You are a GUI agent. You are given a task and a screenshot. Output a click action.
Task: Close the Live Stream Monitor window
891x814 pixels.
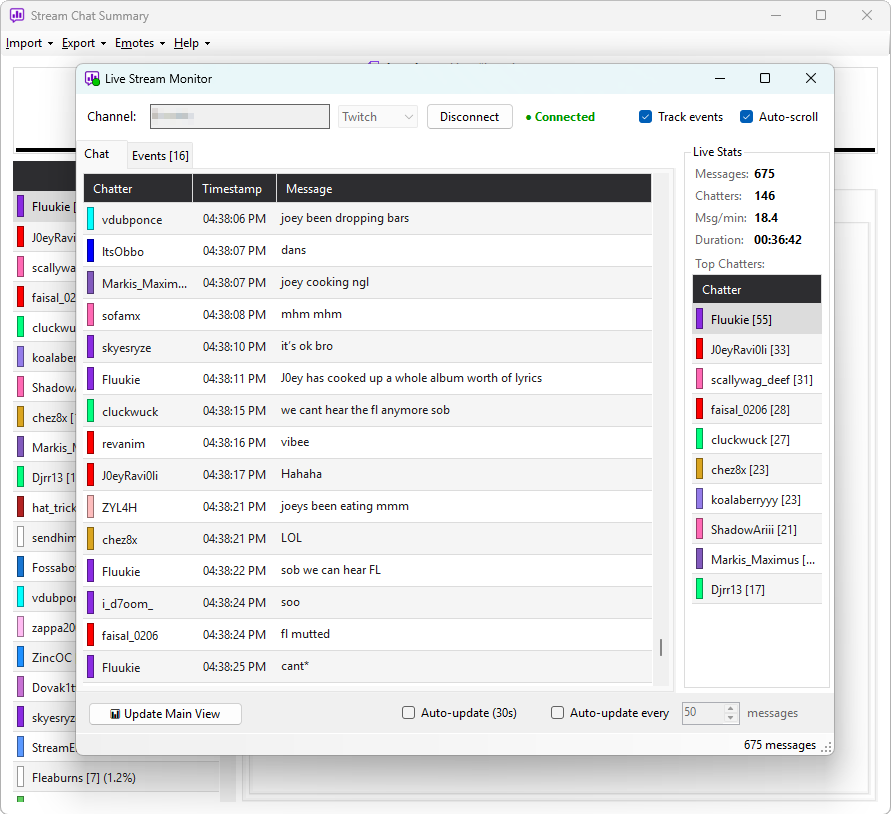click(x=811, y=78)
